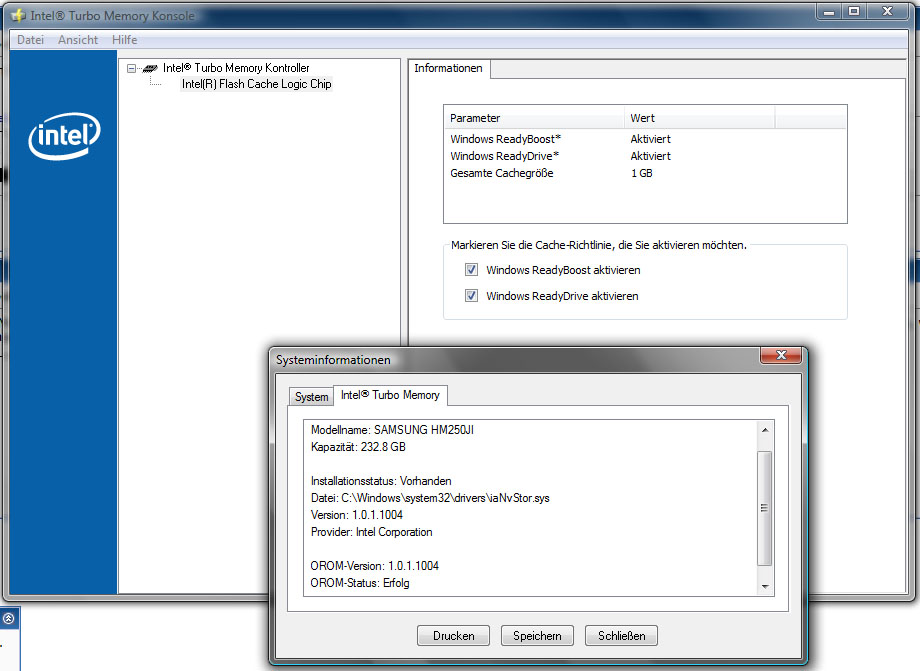Click the Kapazität: 232.8 GB line

(358, 447)
